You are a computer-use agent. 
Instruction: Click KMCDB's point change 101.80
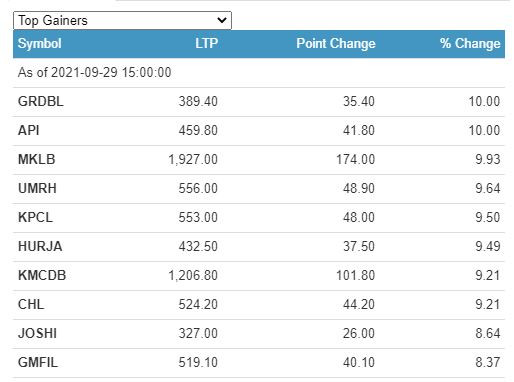pos(356,275)
